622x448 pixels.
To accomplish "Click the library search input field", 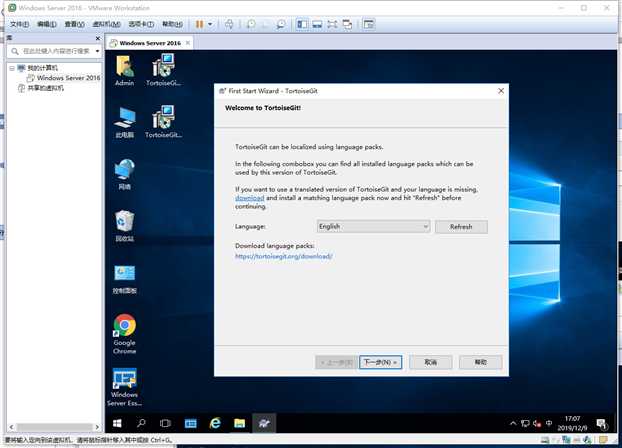I will [x=56, y=51].
